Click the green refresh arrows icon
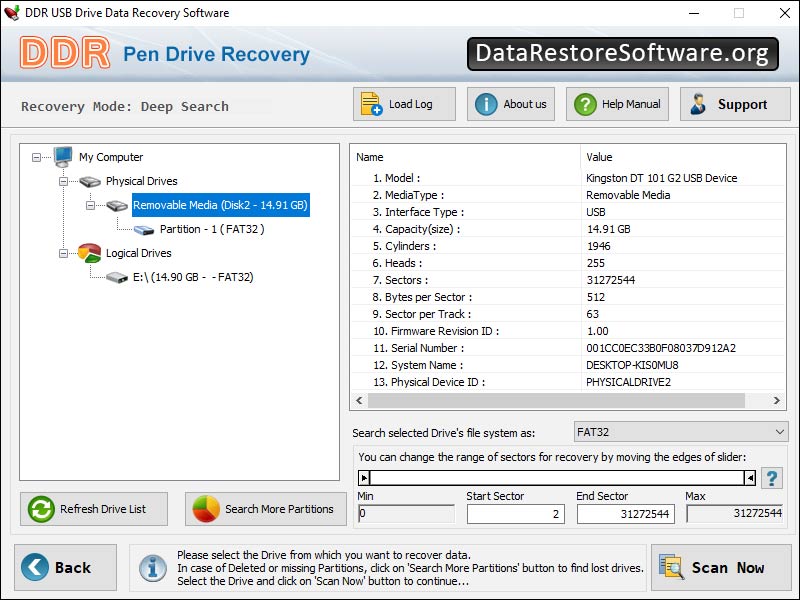This screenshot has width=800, height=600. [x=41, y=509]
